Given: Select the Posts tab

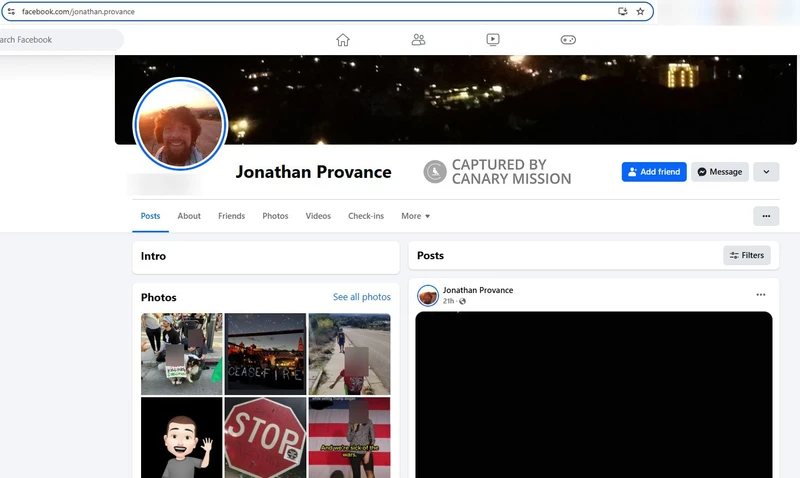Looking at the screenshot, I should pos(151,216).
